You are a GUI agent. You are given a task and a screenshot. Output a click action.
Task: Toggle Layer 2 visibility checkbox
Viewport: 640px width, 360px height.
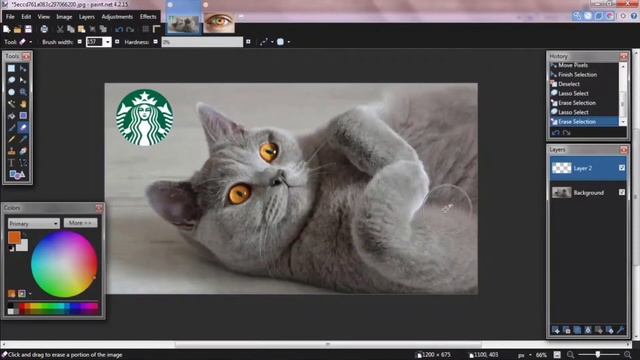[622, 168]
